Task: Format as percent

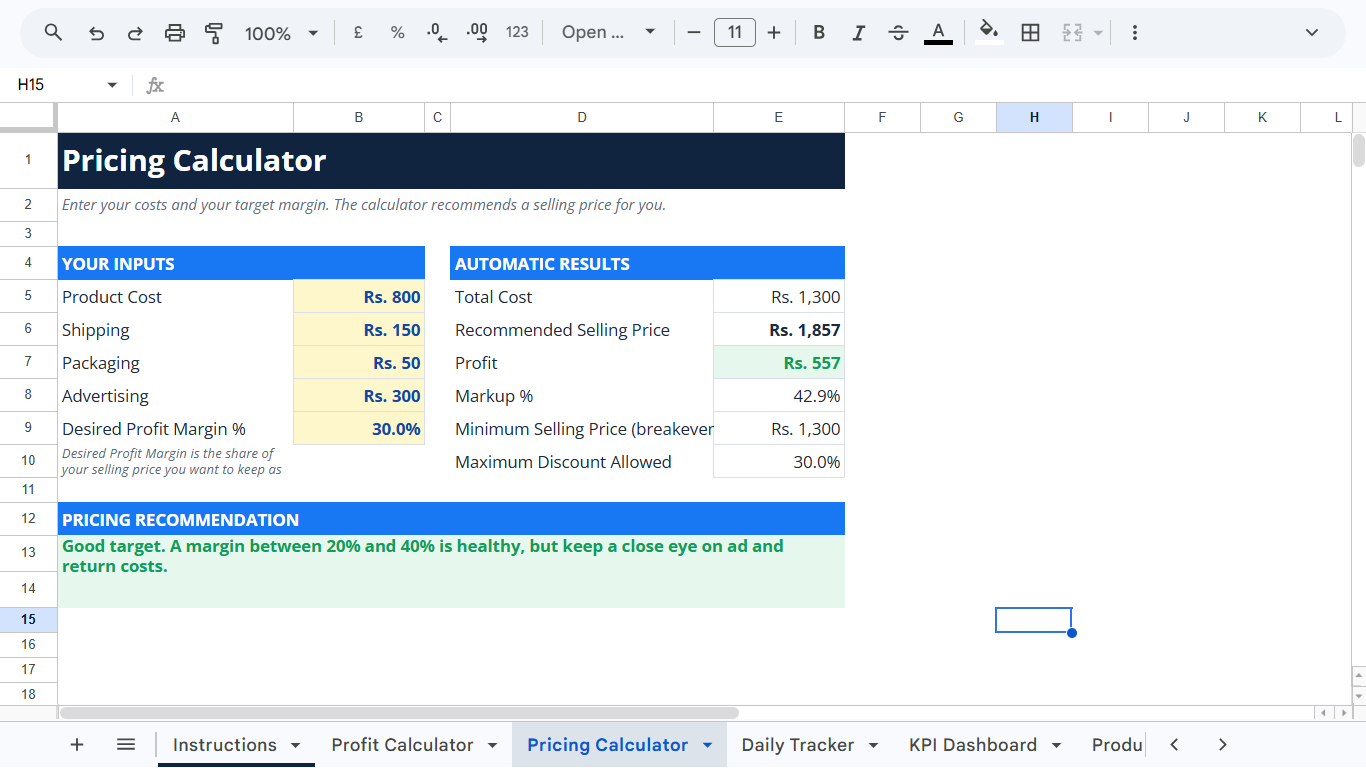Action: tap(397, 33)
